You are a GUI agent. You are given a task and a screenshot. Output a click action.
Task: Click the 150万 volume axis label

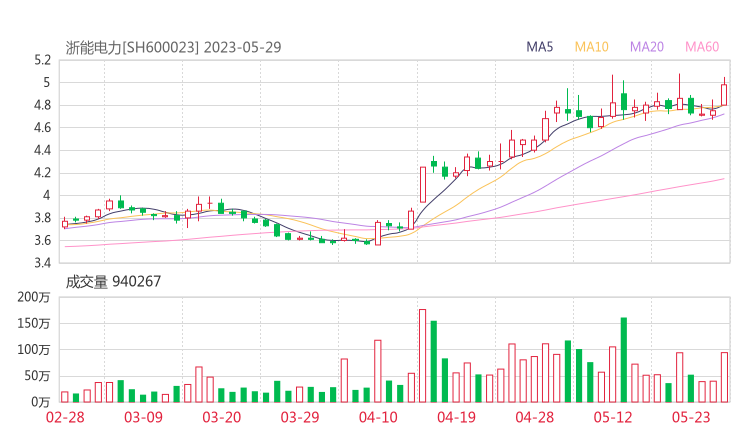(x=34, y=323)
